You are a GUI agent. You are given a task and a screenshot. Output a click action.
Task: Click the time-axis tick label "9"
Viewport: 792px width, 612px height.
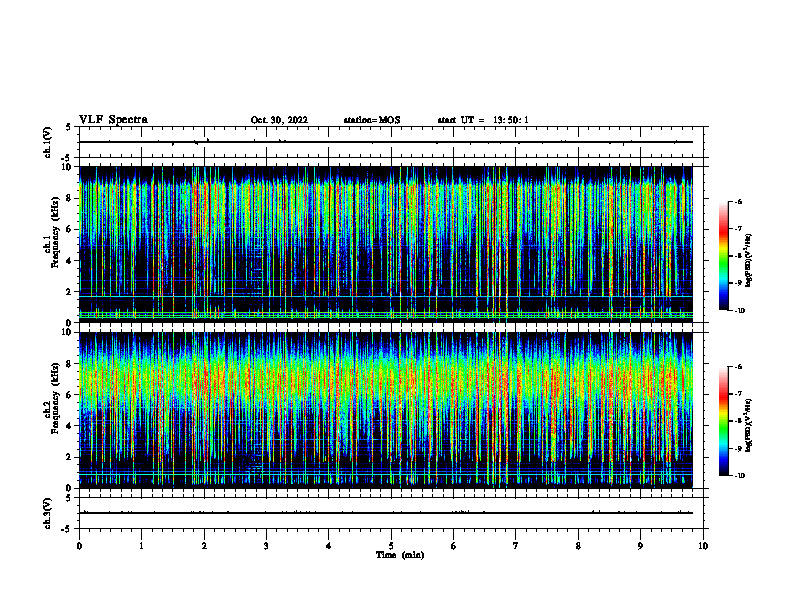640,546
